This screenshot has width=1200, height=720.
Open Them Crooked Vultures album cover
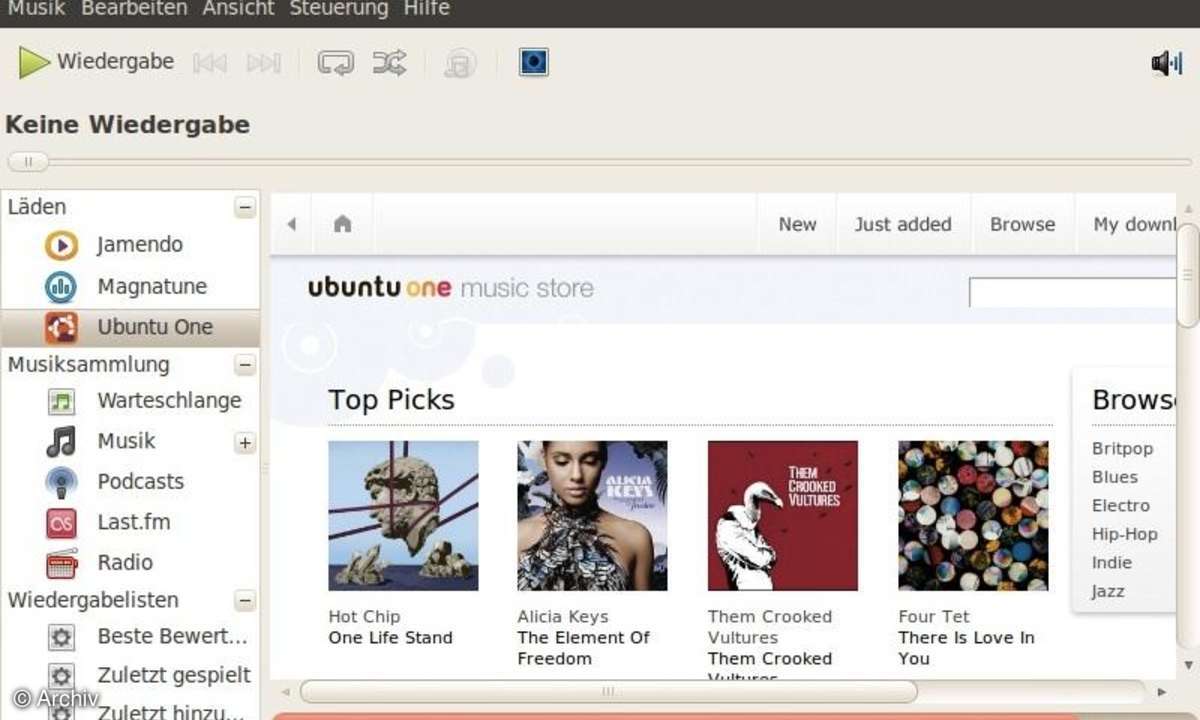783,516
